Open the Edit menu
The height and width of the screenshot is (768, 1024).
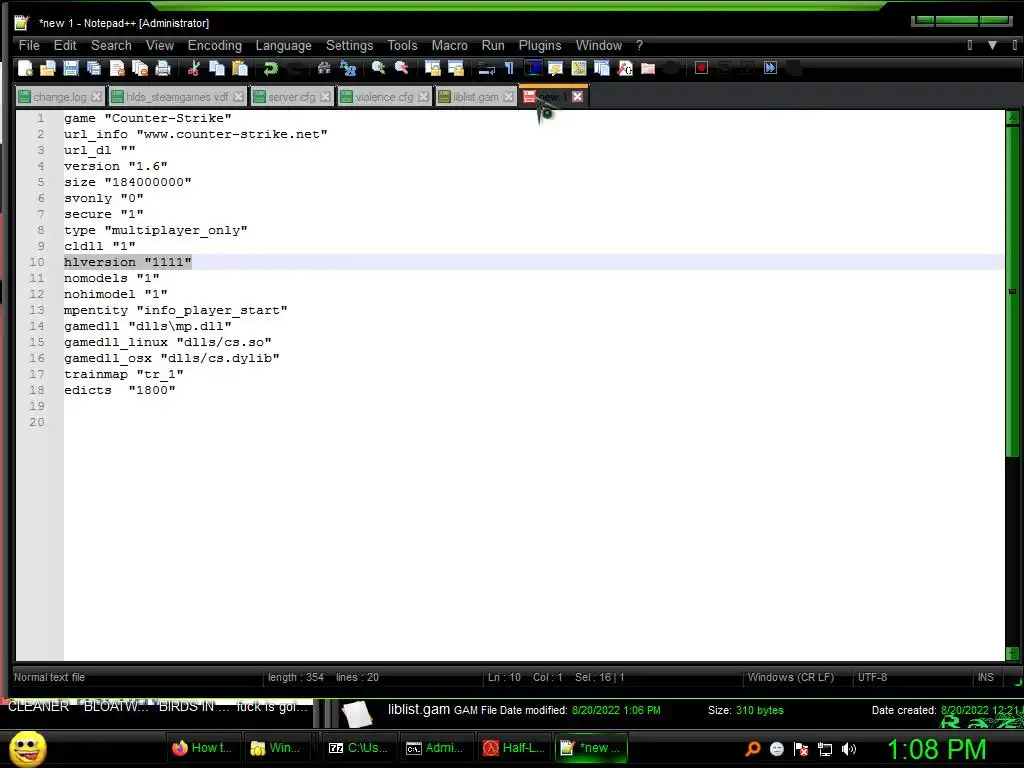65,45
